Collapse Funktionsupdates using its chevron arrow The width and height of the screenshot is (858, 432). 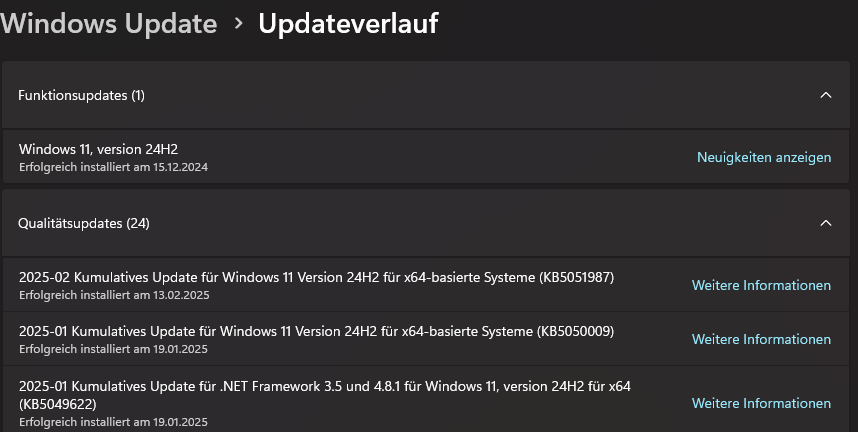(826, 95)
